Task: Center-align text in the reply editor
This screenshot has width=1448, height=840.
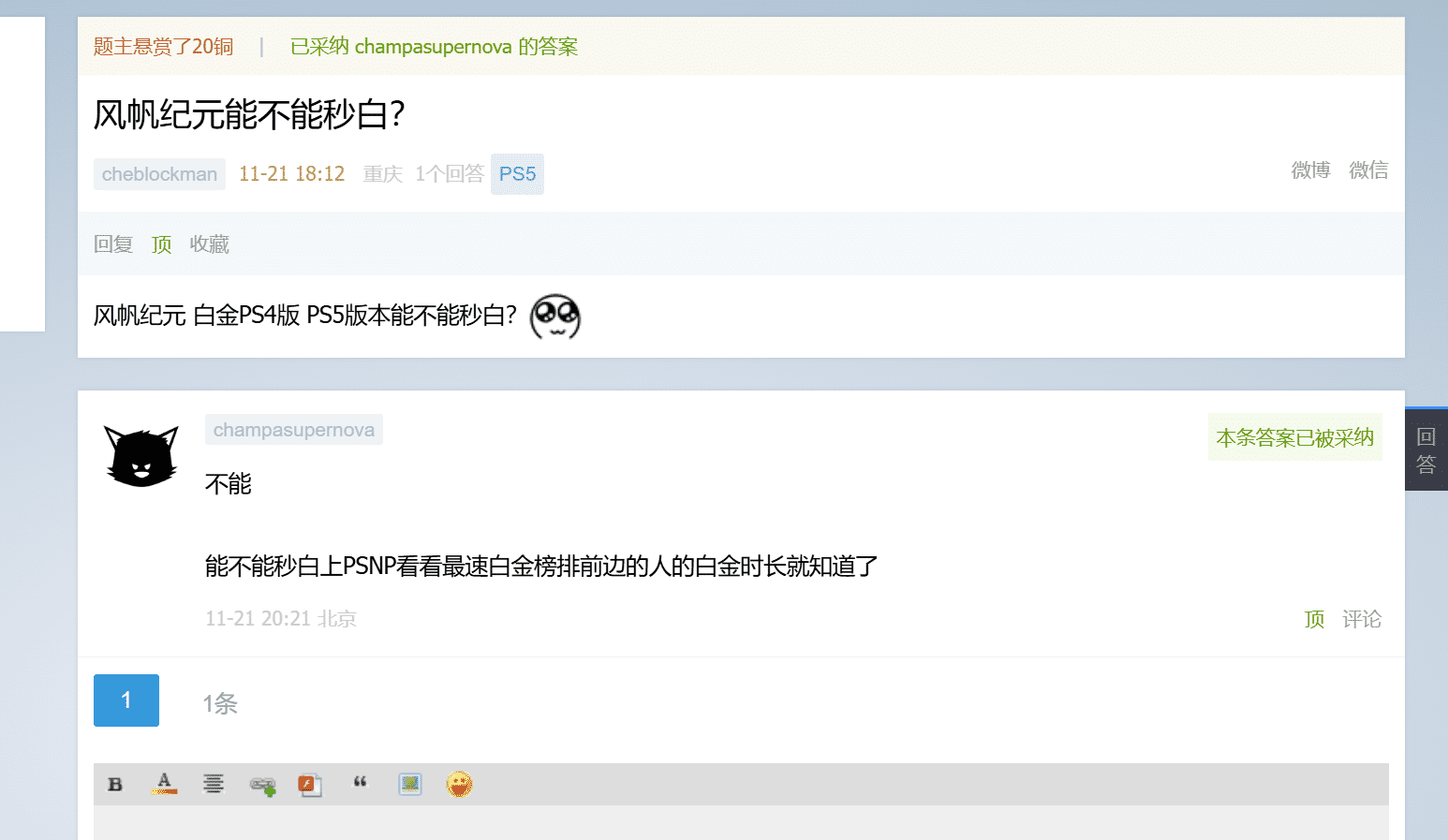Action: pos(214,784)
